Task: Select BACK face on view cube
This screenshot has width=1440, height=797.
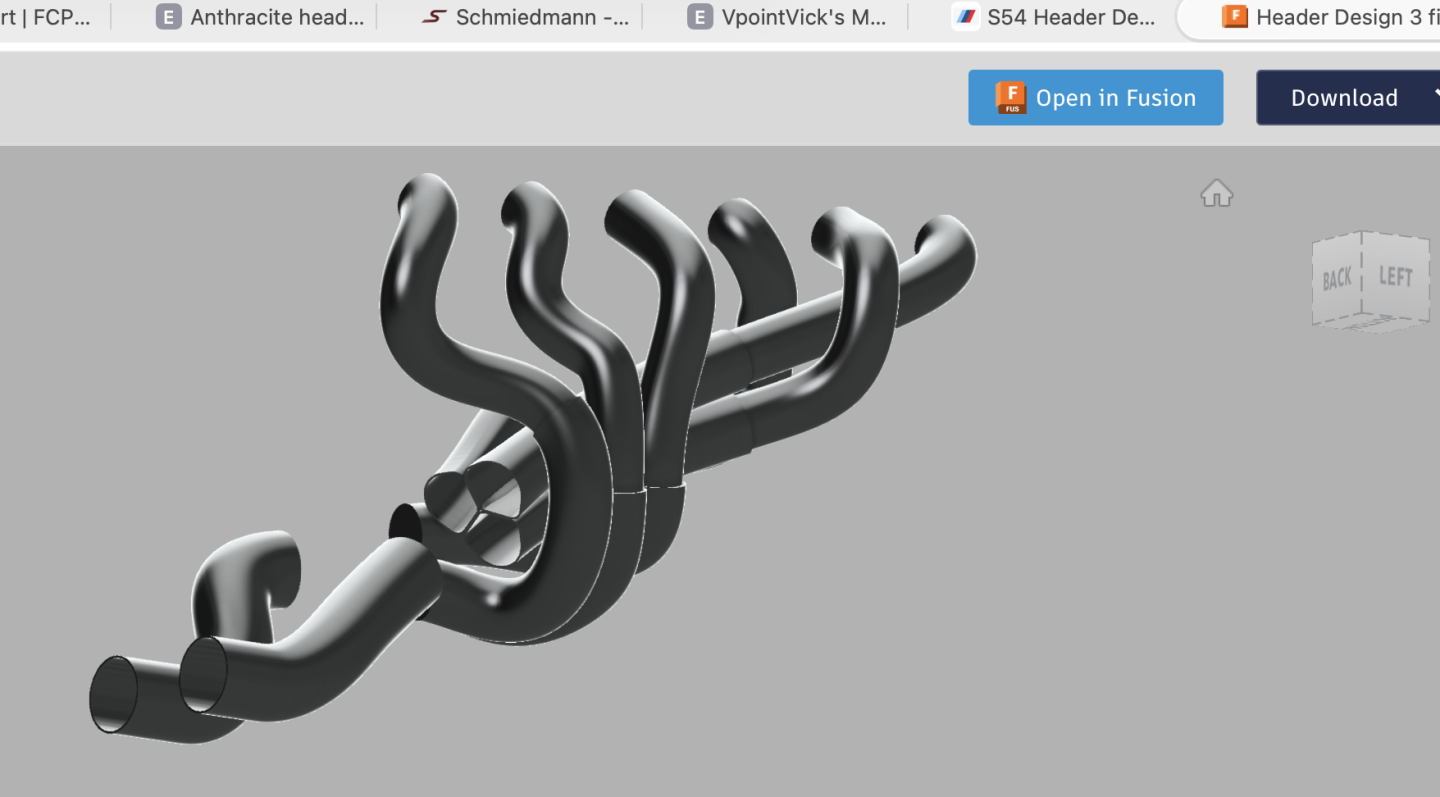Action: point(1337,278)
